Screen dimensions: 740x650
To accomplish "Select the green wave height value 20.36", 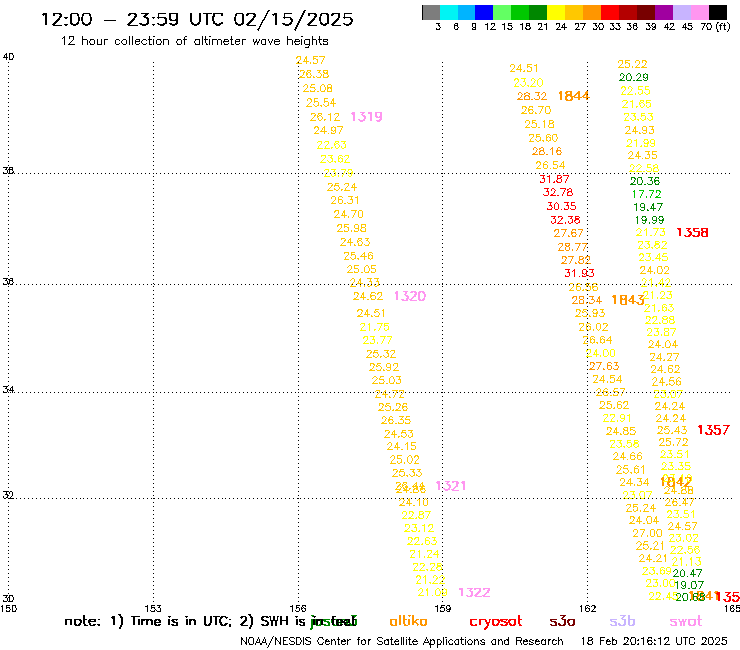I will 645,181.
